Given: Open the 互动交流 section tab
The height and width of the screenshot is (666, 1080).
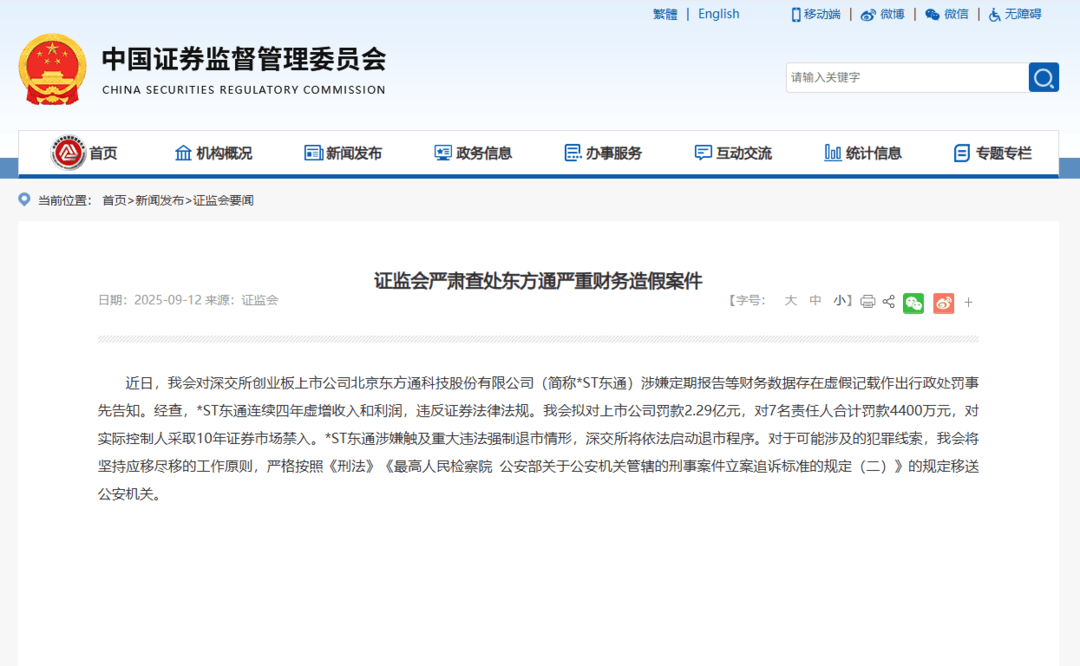Looking at the screenshot, I should pos(734,152).
